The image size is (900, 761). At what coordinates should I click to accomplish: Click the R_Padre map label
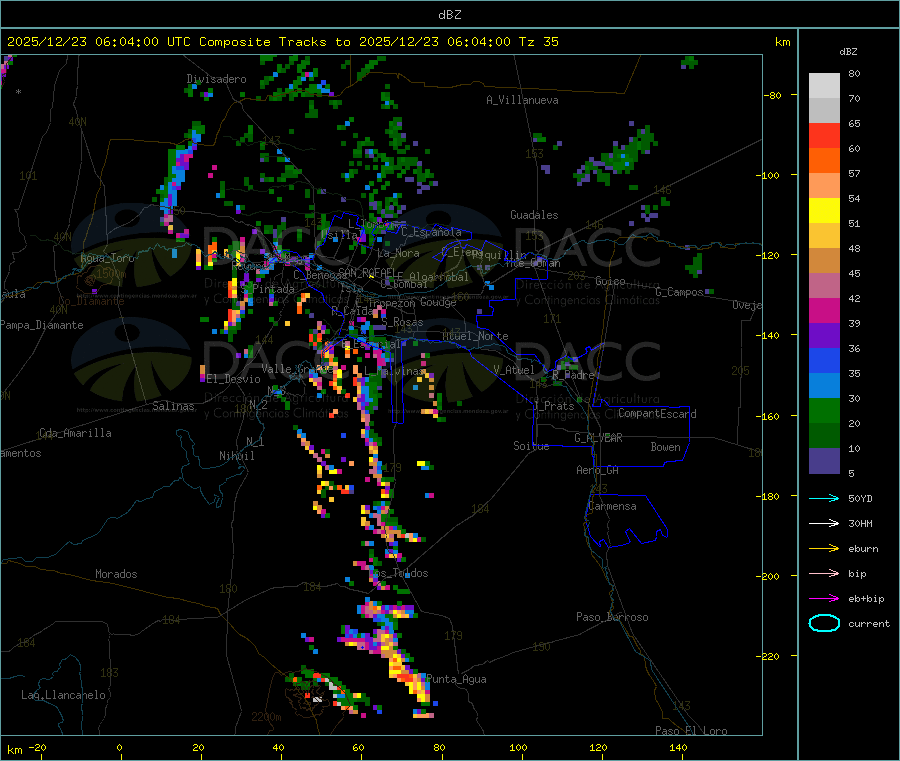pos(573,375)
